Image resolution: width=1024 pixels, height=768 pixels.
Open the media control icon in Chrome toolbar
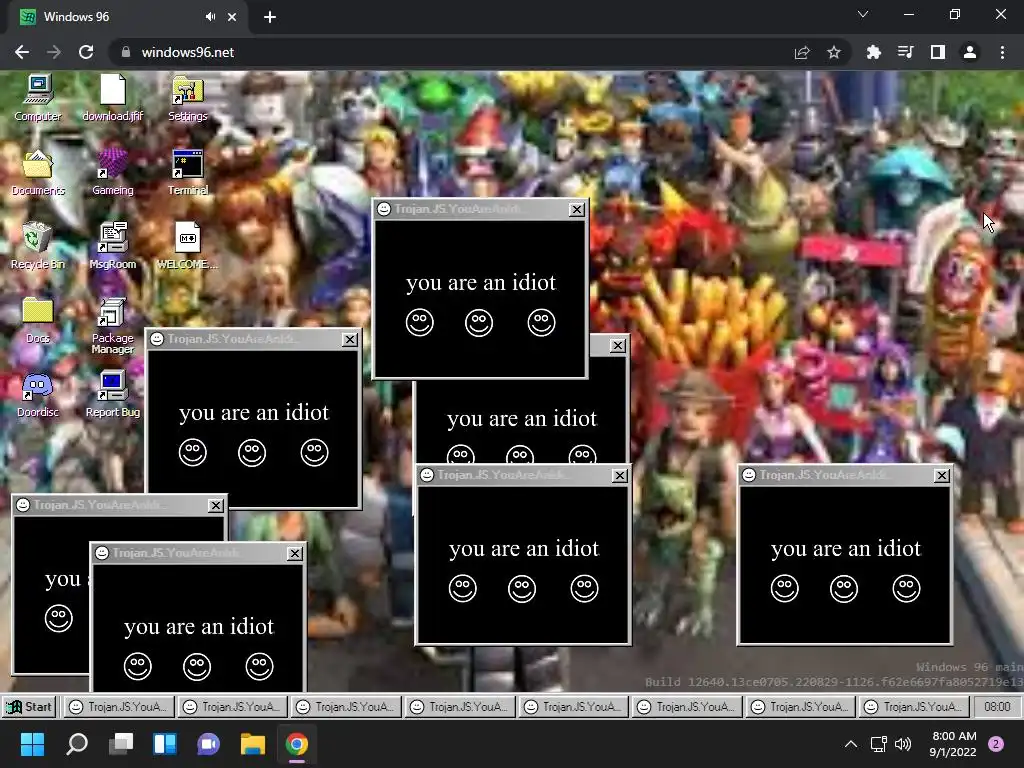(x=905, y=52)
